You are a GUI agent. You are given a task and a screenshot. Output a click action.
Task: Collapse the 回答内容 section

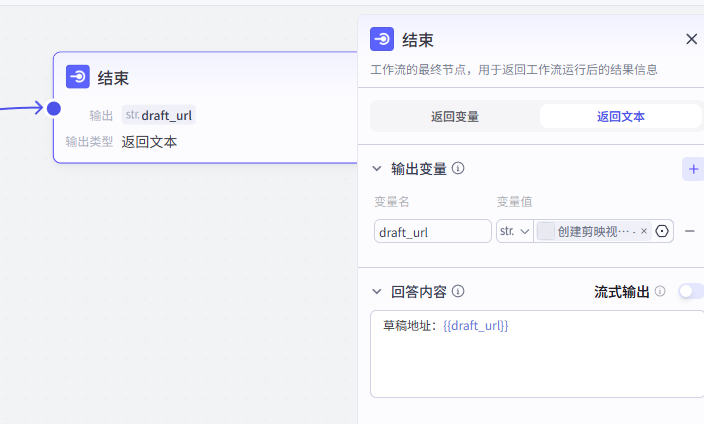pyautogui.click(x=377, y=291)
